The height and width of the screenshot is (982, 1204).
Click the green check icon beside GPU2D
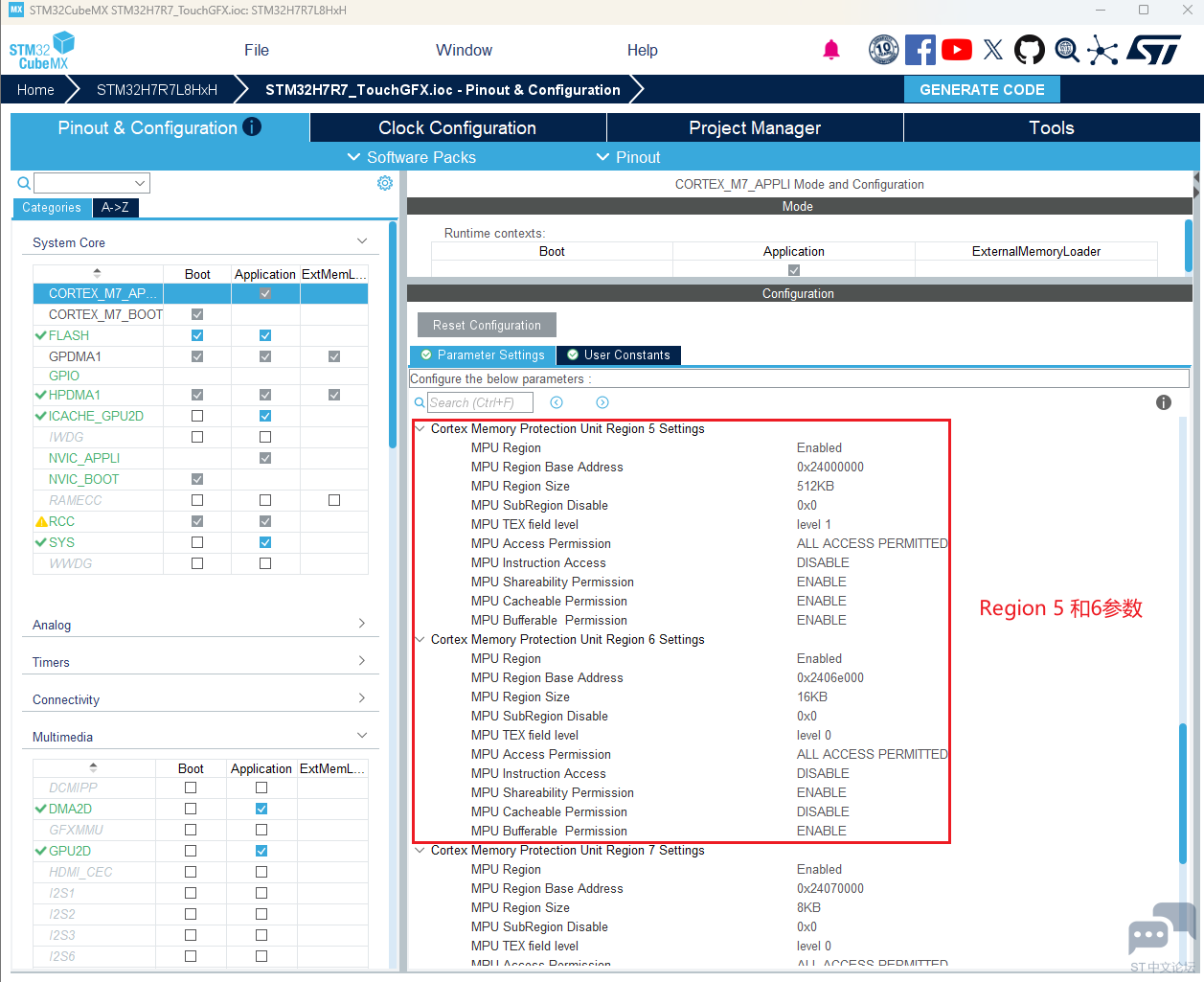[41, 851]
